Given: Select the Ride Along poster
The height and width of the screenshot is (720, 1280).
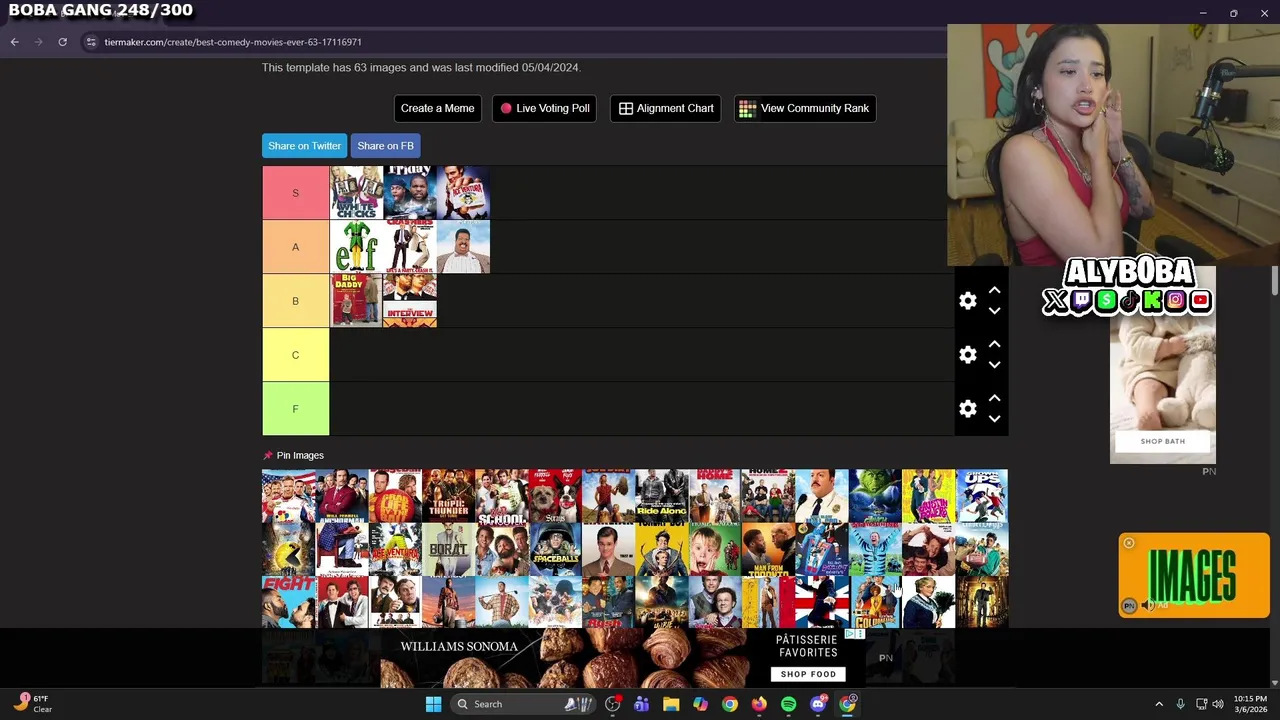Looking at the screenshot, I should pos(662,496).
